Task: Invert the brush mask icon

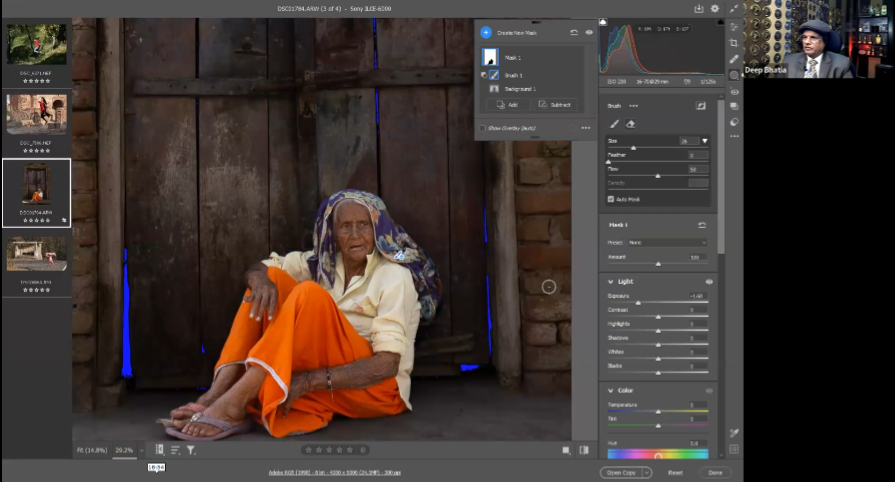Action: coord(701,104)
